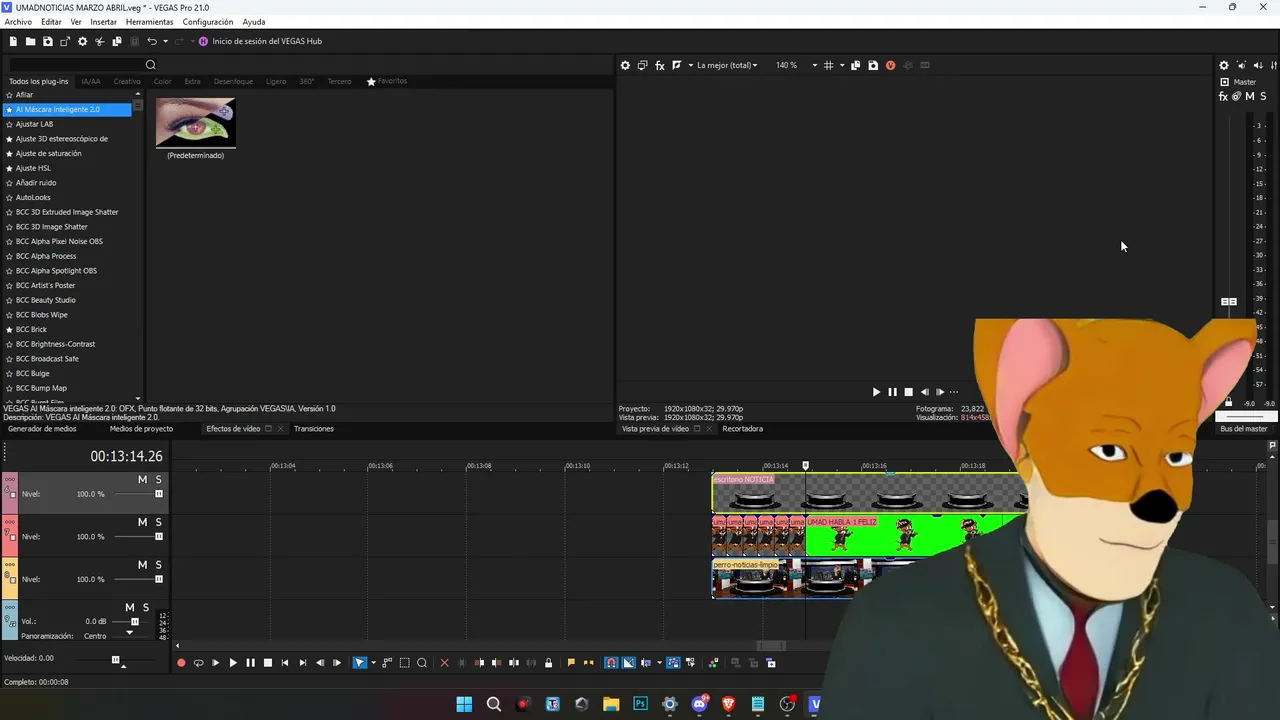Screen dimensions: 1280x720
Task: Open the Generador de medios tab
Action: (x=42, y=429)
